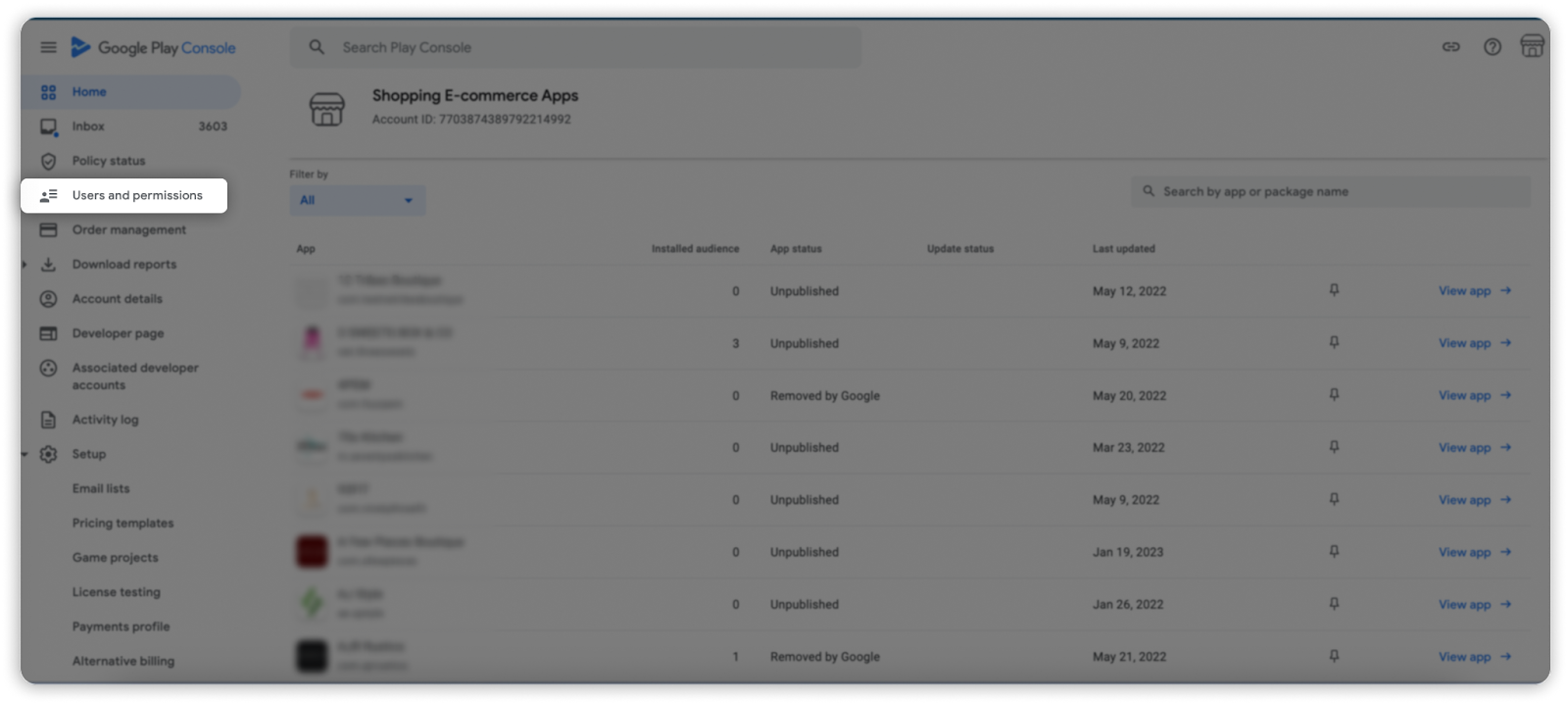This screenshot has width=1568, height=705.
Task: Click the Installed audience column header
Action: (695, 249)
